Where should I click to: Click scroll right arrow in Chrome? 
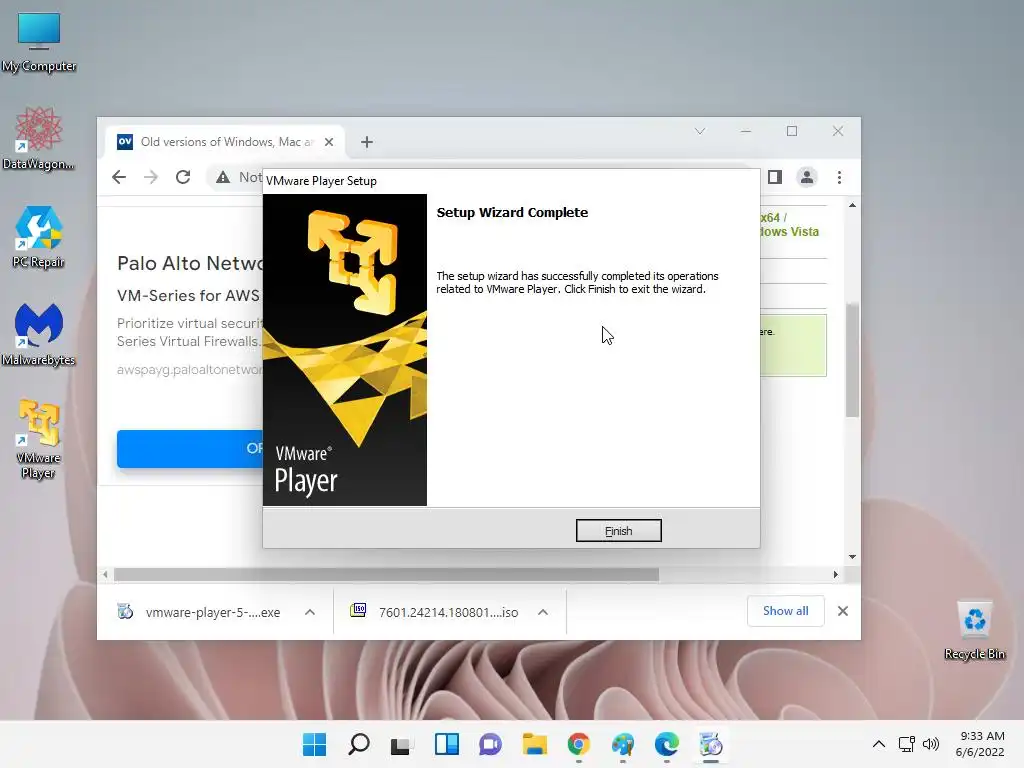836,575
